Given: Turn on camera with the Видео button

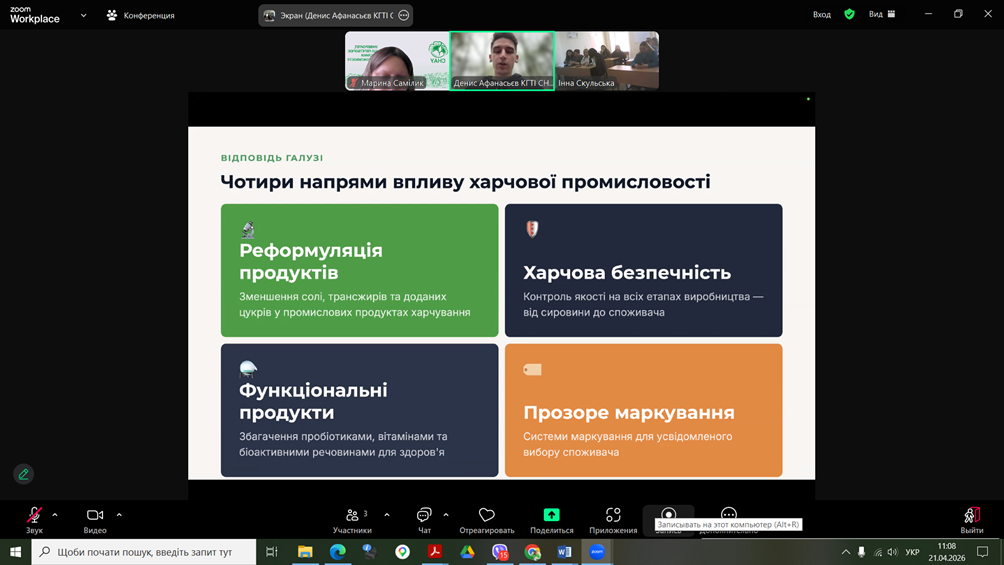Looking at the screenshot, I should (95, 517).
